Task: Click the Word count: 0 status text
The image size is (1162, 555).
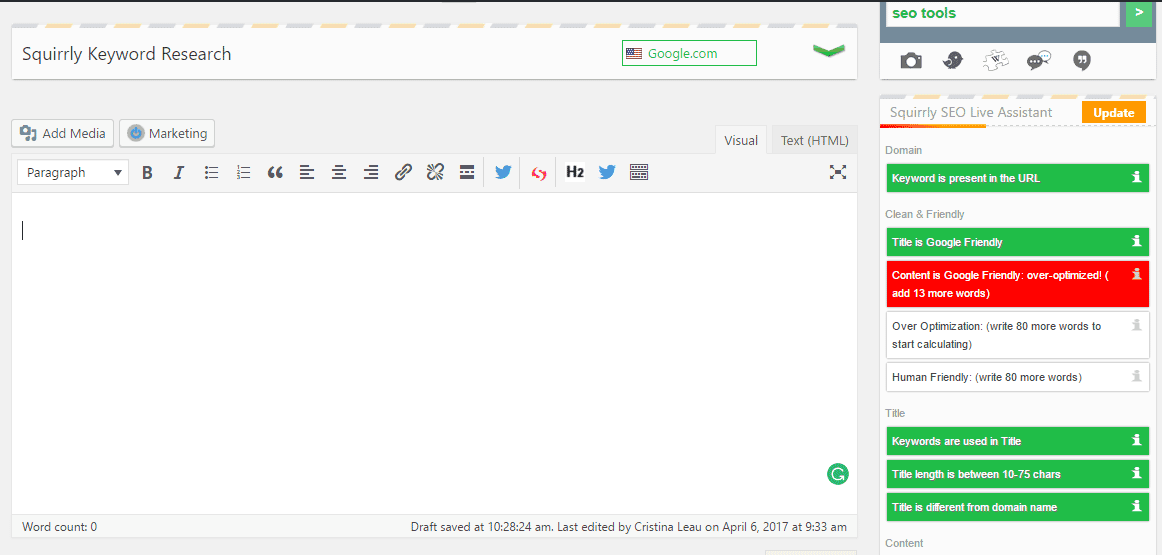Action: coord(59,527)
